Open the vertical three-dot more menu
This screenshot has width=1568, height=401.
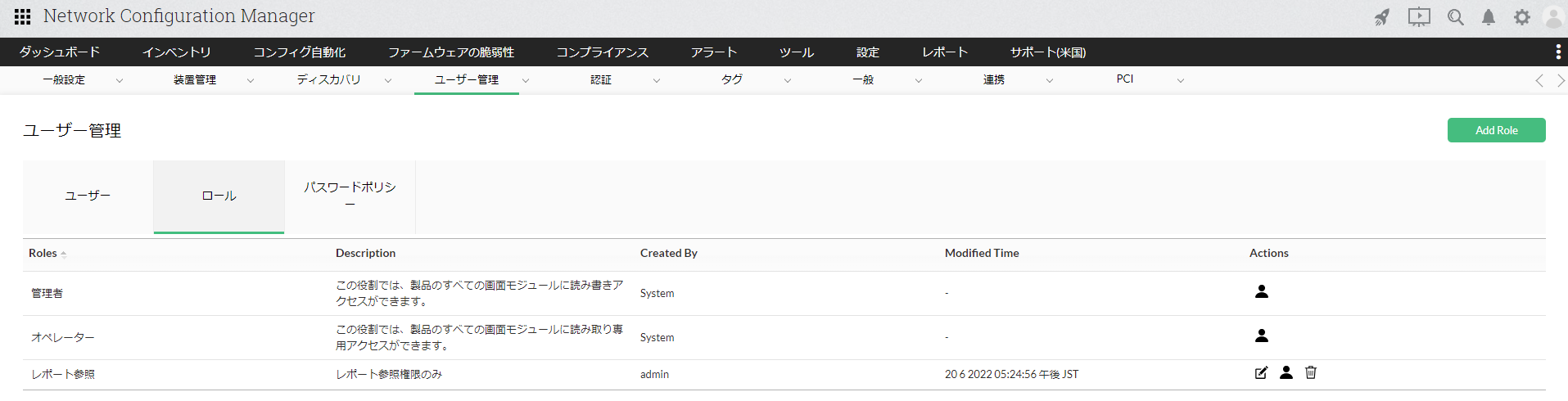pyautogui.click(x=1557, y=52)
